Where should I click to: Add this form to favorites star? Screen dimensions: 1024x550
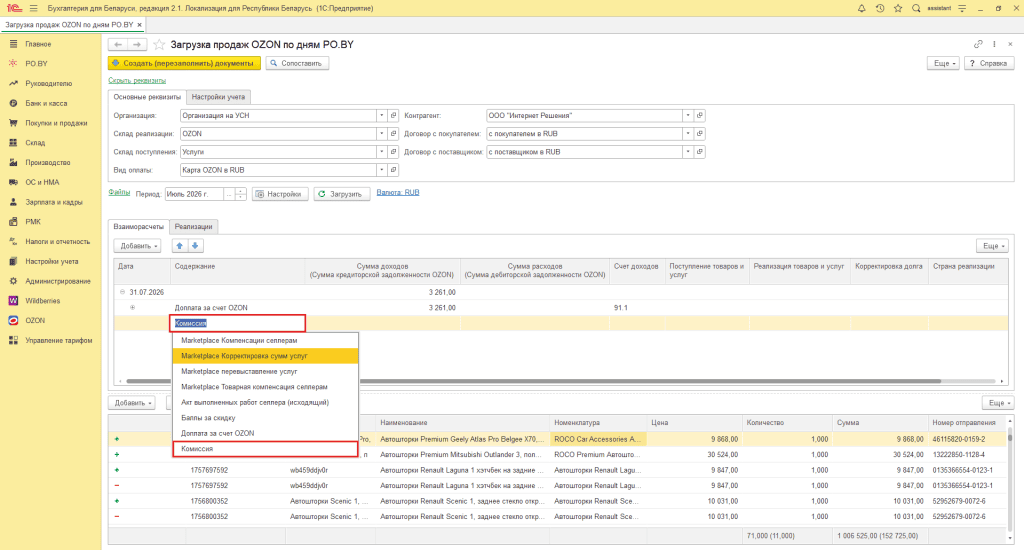click(x=159, y=44)
